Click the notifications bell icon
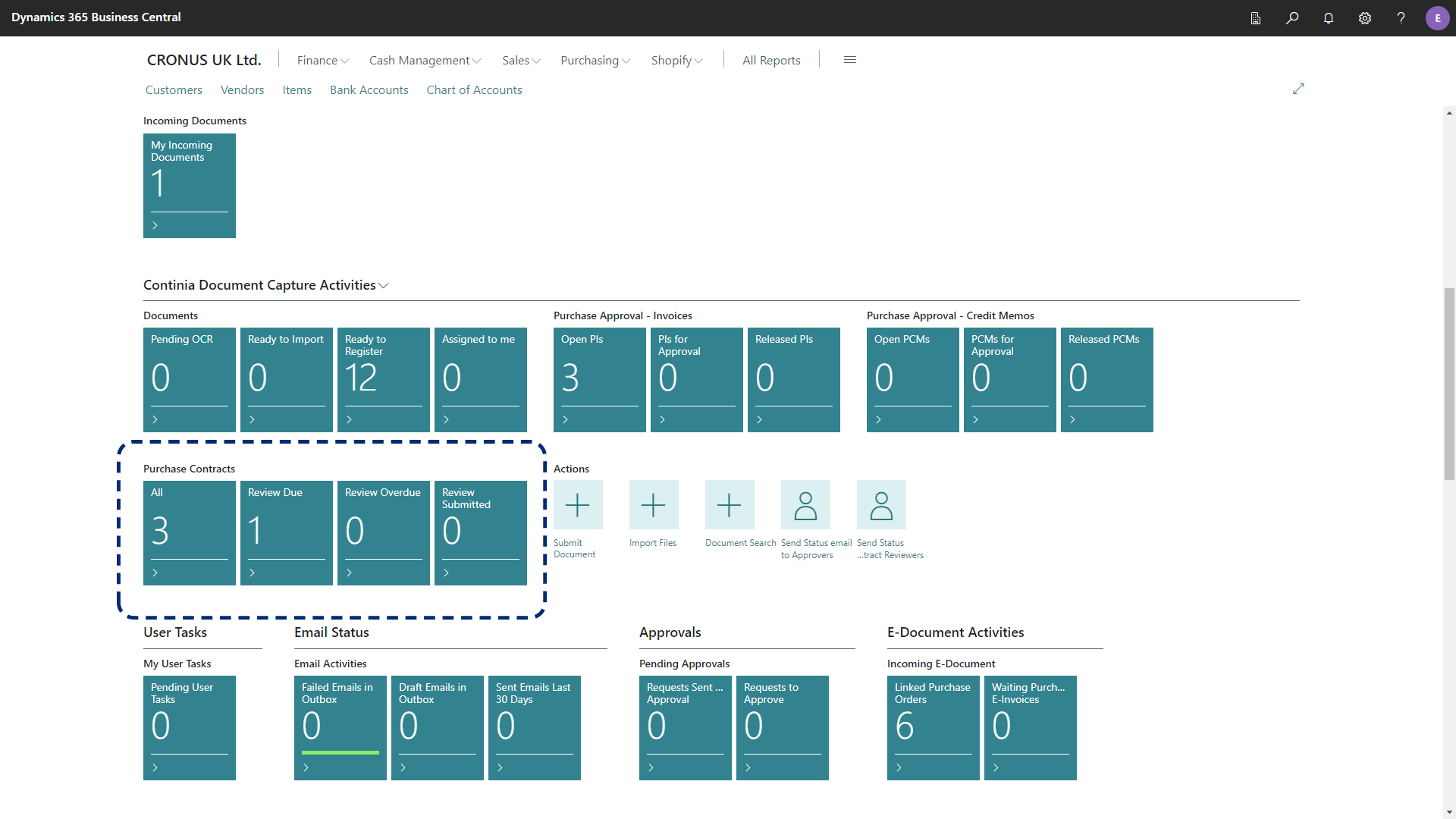 click(1328, 17)
